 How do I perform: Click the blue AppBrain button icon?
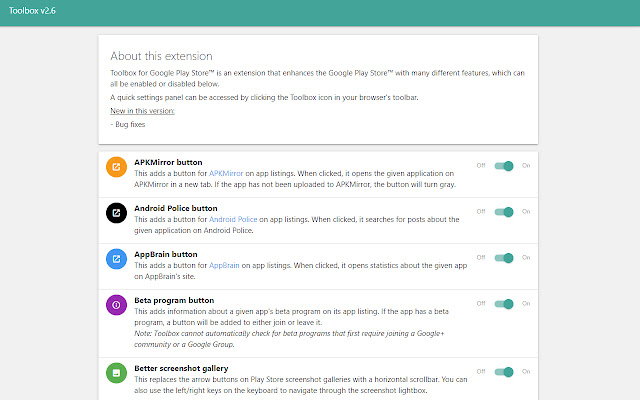pyautogui.click(x=116, y=258)
